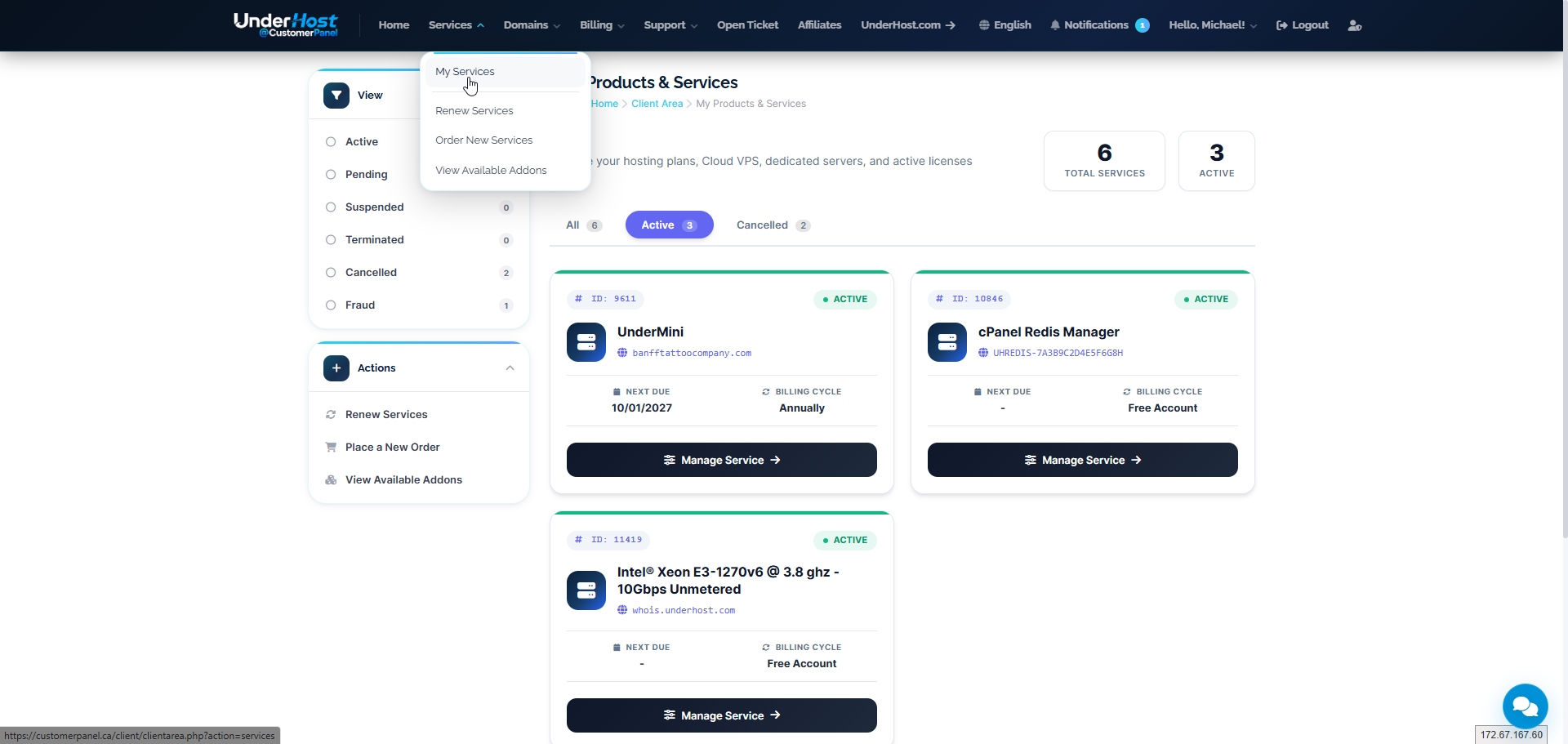Collapse the Services dropdown menu
Viewport: 1568px width, 744px height.
[x=457, y=25]
